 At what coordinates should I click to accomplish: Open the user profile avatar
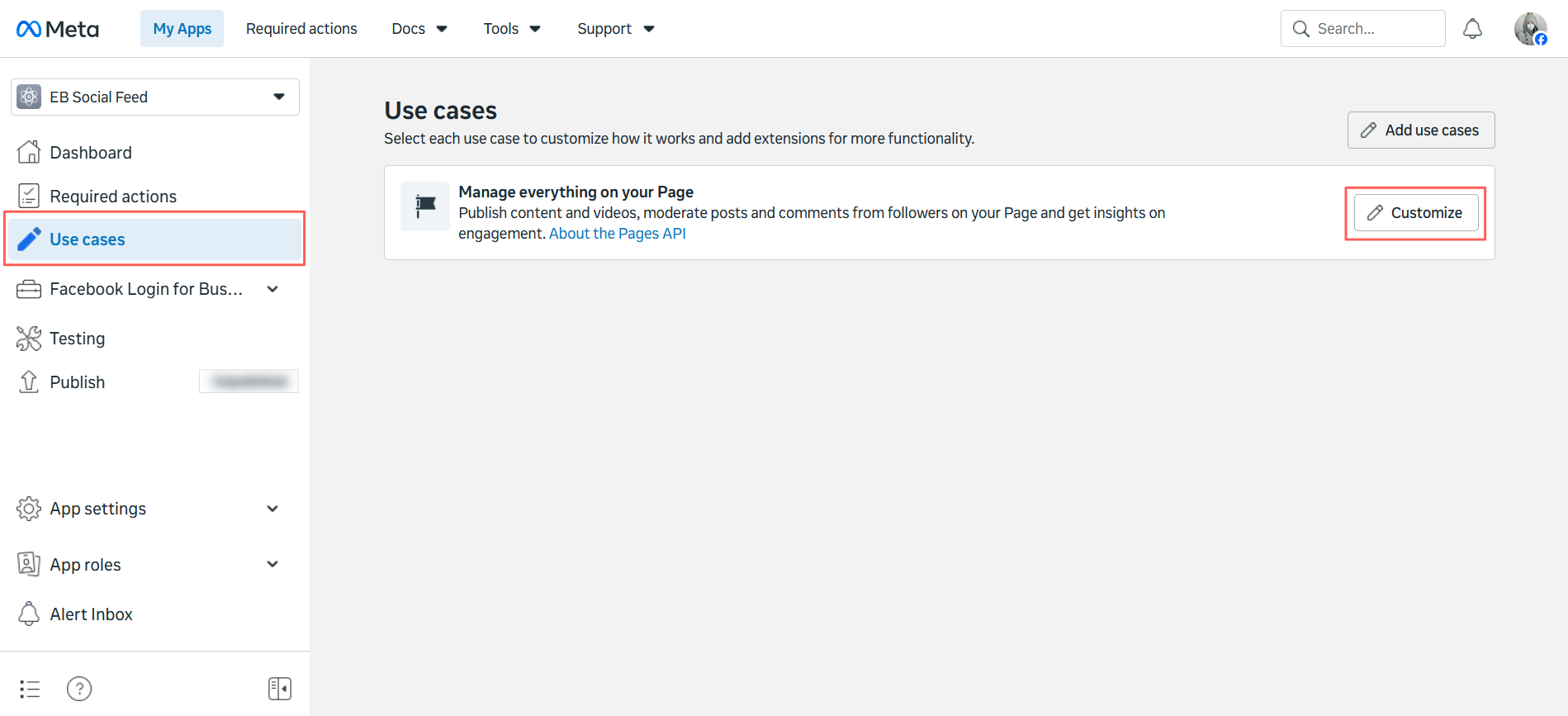pos(1530,29)
